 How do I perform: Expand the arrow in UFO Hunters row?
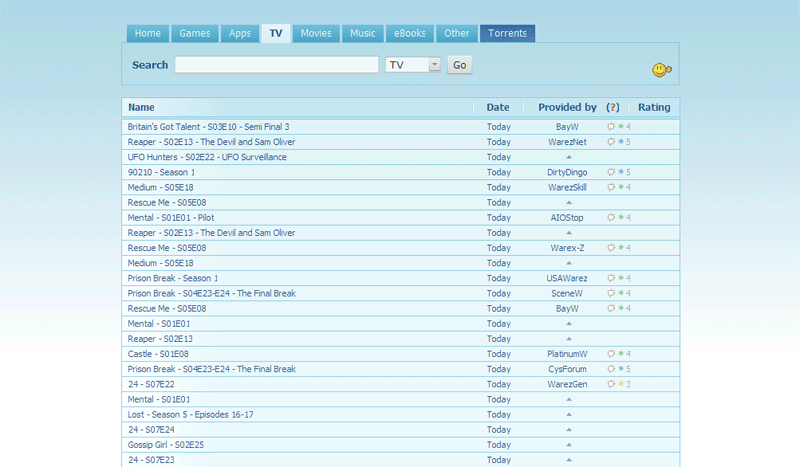(x=569, y=157)
